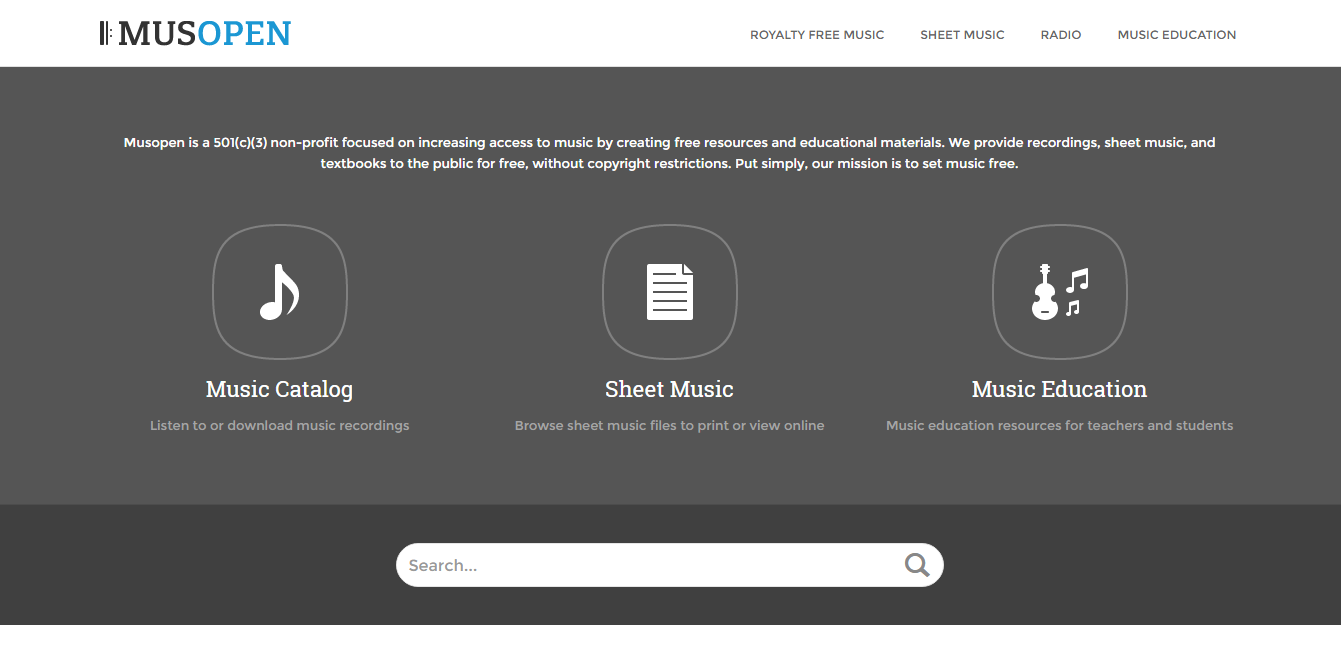The height and width of the screenshot is (660, 1341).
Task: Go to the Radio nav item
Action: (1061, 35)
